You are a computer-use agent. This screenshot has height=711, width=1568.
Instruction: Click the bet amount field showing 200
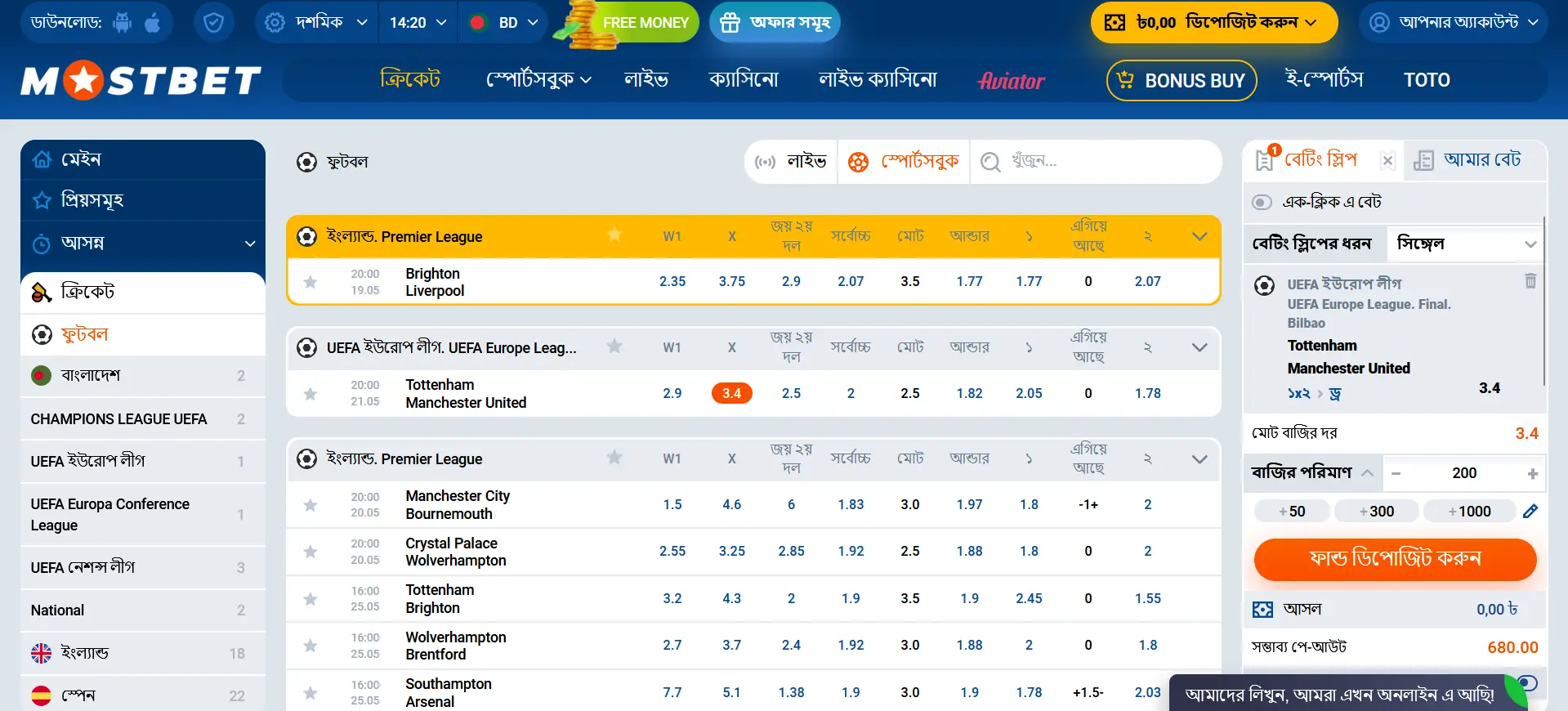[x=1464, y=473]
